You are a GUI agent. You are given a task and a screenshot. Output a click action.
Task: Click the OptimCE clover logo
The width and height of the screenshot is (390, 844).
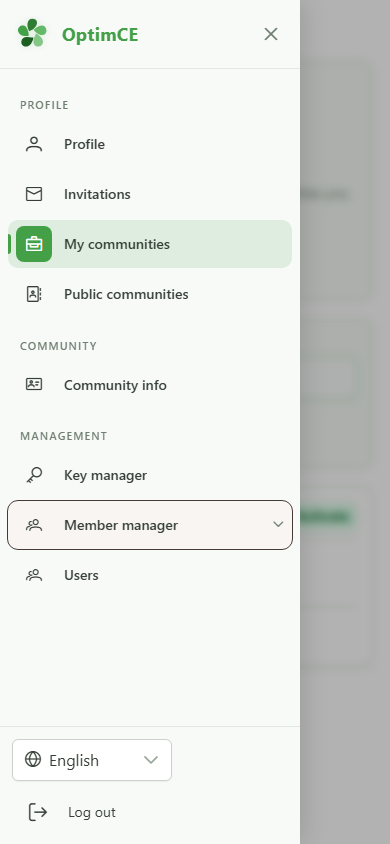[x=32, y=33]
